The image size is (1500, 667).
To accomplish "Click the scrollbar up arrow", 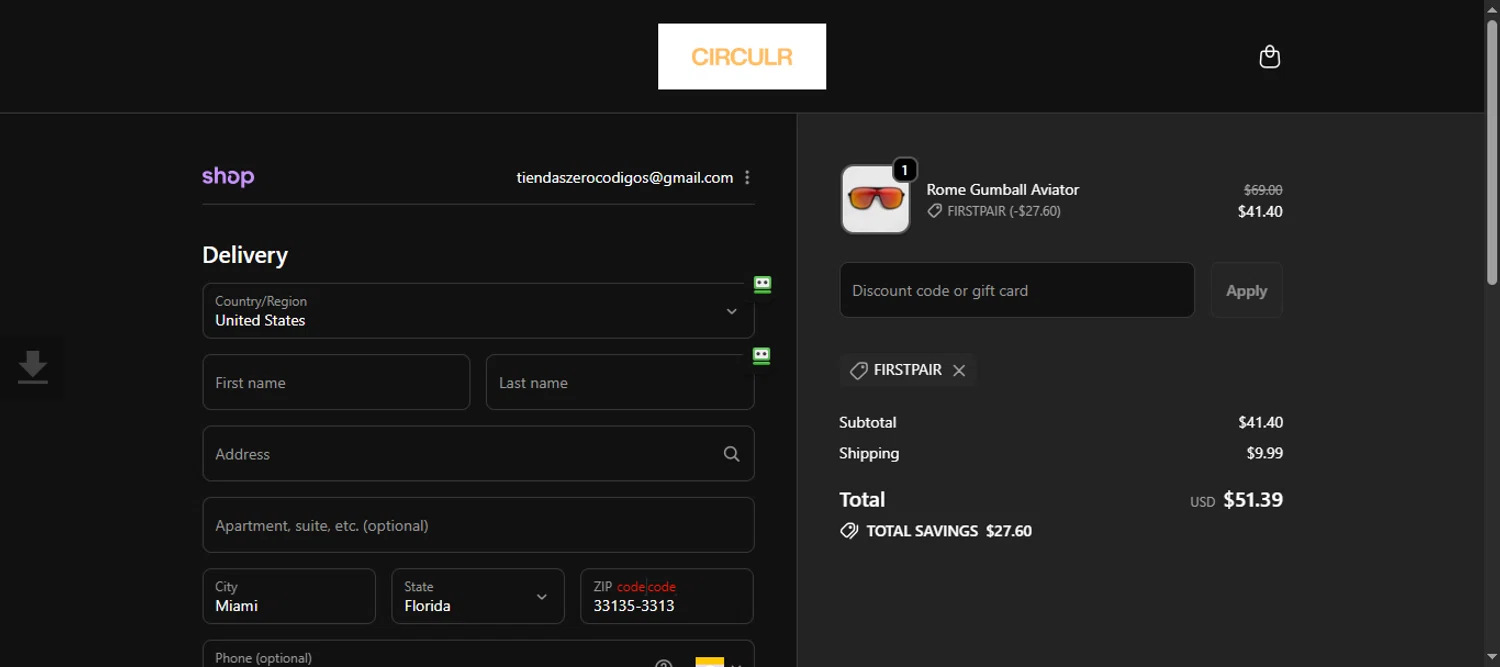I will pos(1492,7).
